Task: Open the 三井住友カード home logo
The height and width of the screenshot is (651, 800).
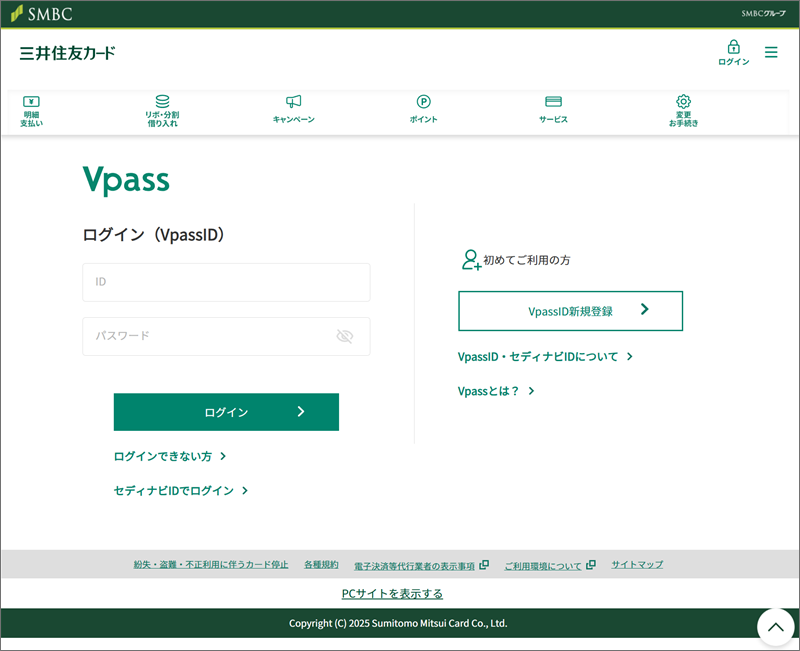Action: tap(67, 53)
